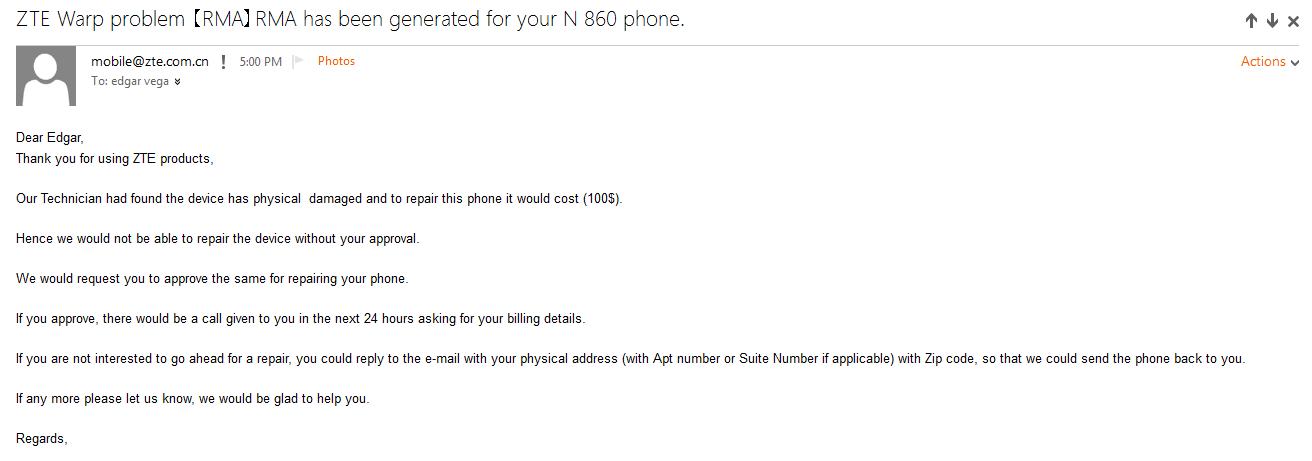Click the high importance exclamation icon
Screen dimensions: 1312x461
223,62
